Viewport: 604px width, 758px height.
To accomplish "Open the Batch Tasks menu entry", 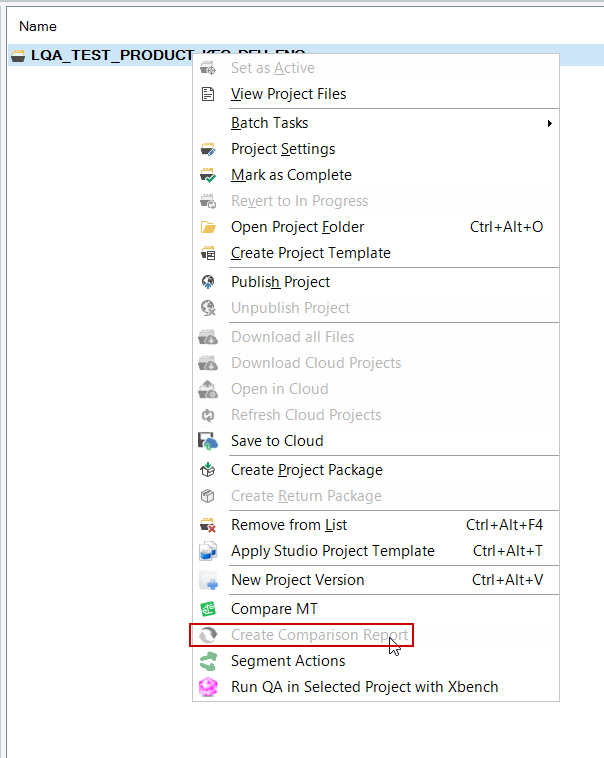I will (269, 123).
